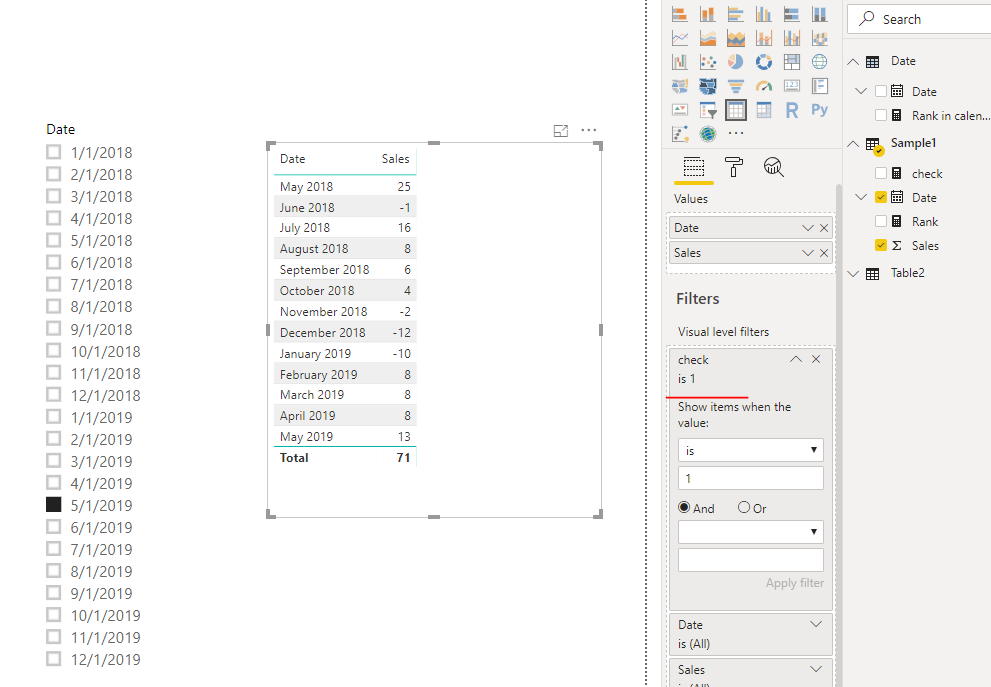This screenshot has width=991, height=687.
Task: Switch to the Fields tab icon
Action: click(694, 167)
